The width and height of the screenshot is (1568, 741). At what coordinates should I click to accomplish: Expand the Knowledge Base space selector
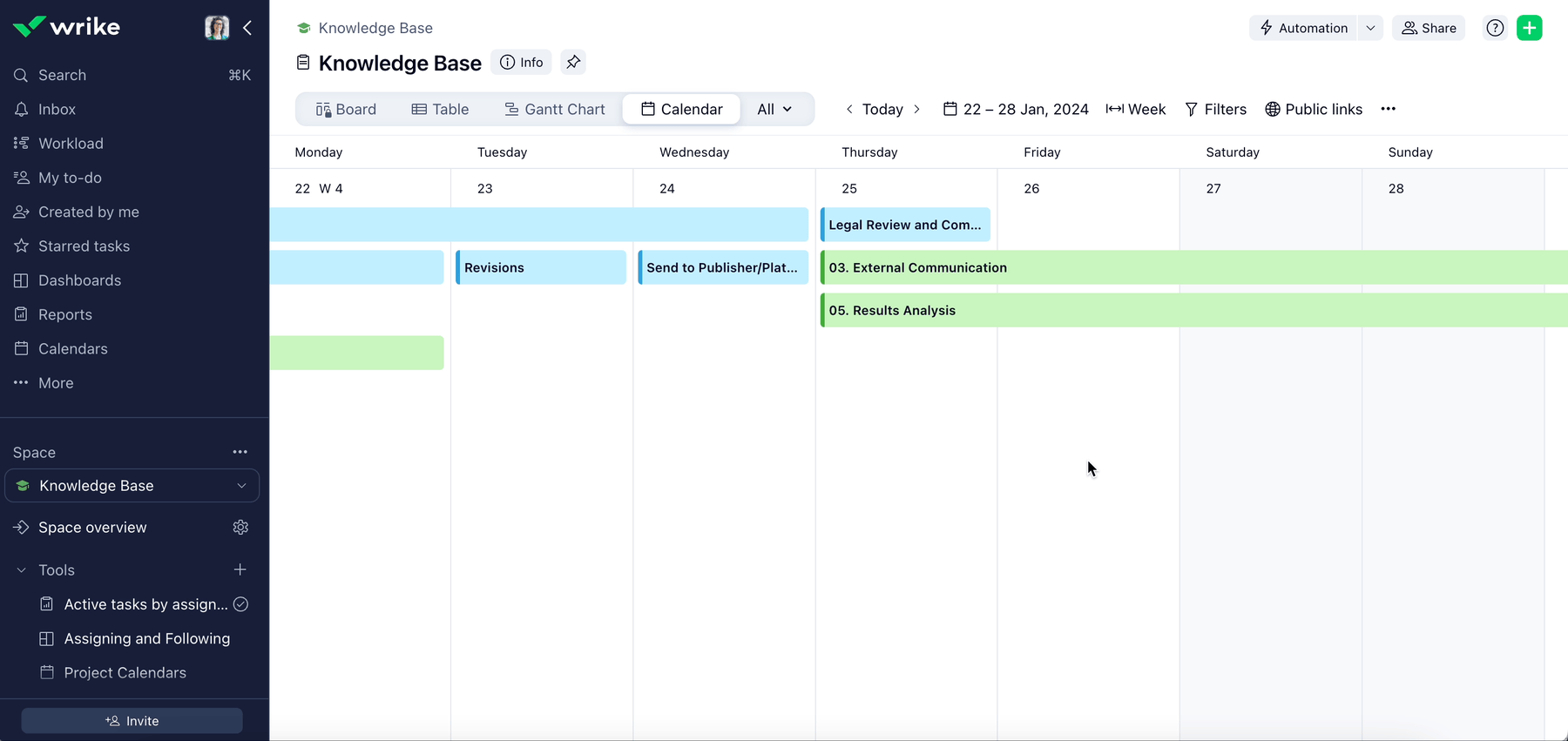(x=241, y=486)
